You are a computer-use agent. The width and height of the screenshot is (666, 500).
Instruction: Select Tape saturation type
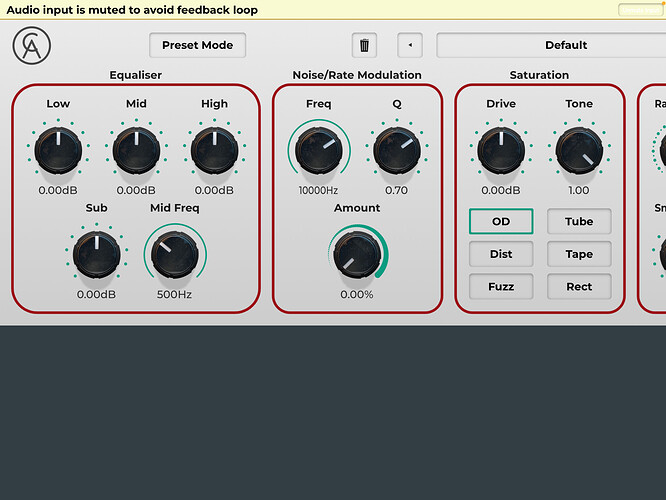579,254
